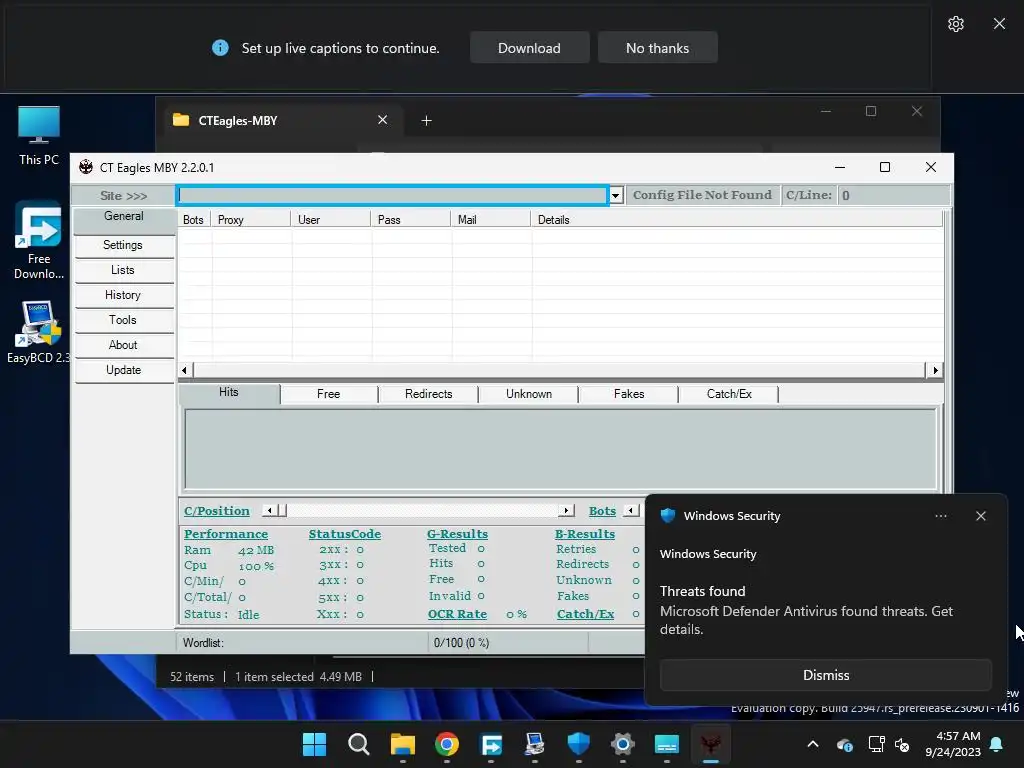The width and height of the screenshot is (1024, 768).
Task: Open Windows Security shield taskbar icon
Action: pyautogui.click(x=579, y=744)
